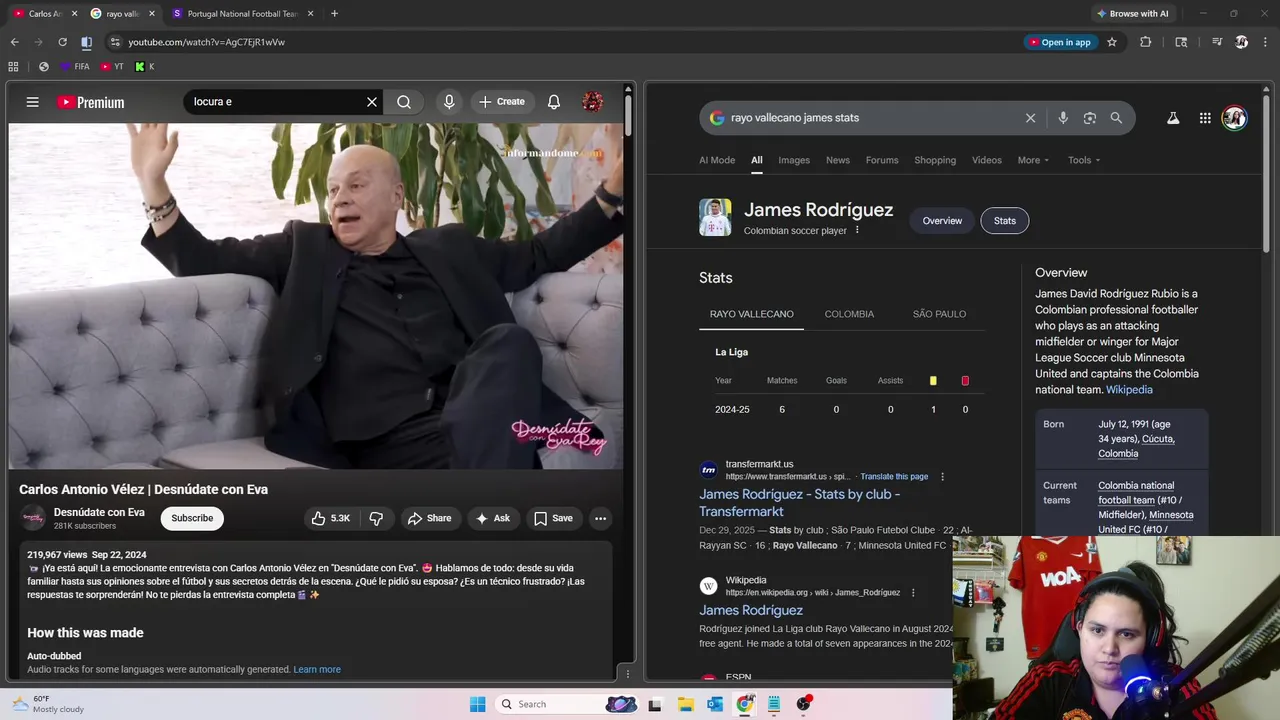Select the Overview chip for James Rodríguez
The width and height of the screenshot is (1280, 720).
(942, 221)
